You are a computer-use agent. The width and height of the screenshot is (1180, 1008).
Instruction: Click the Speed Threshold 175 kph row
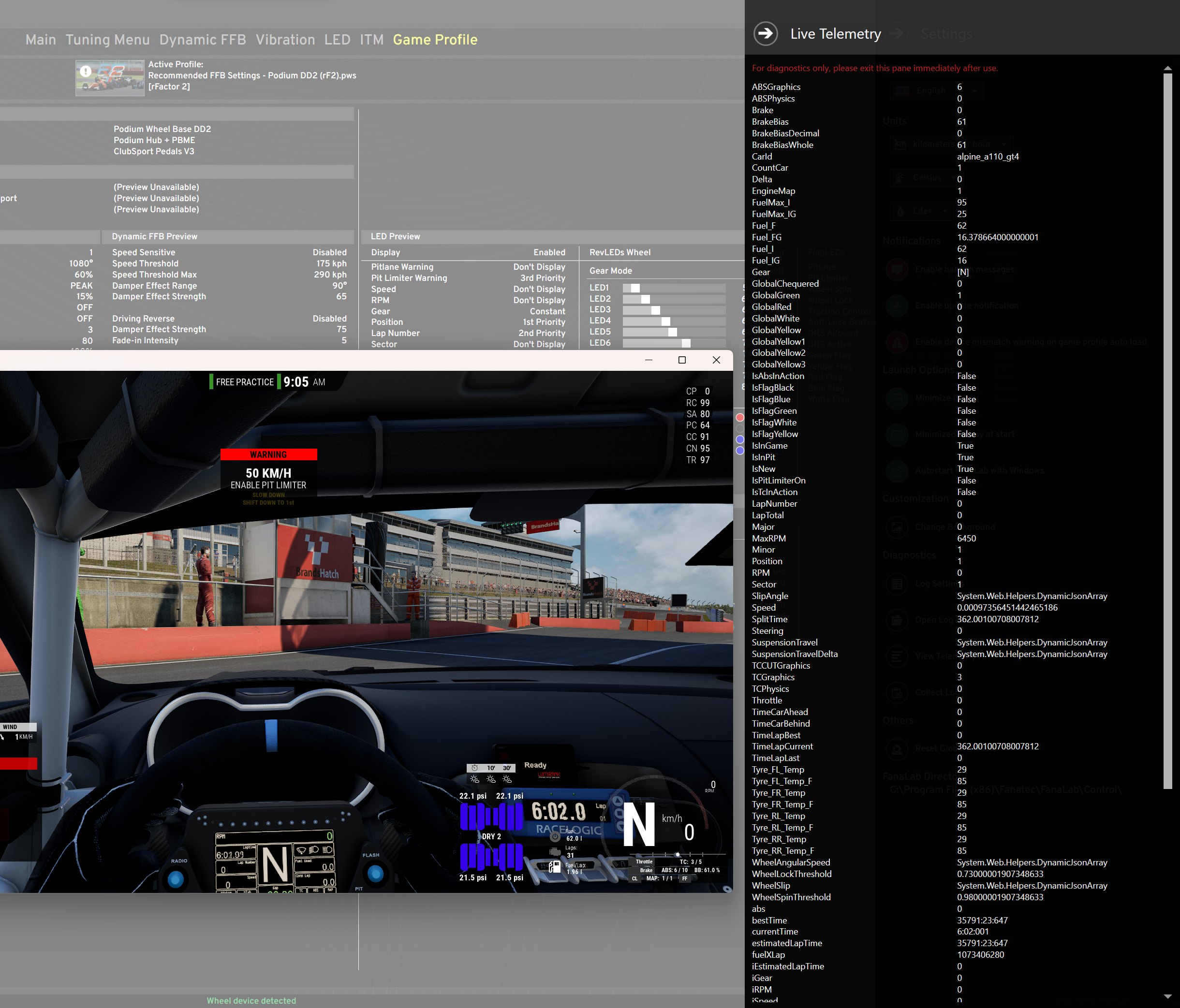(229, 263)
